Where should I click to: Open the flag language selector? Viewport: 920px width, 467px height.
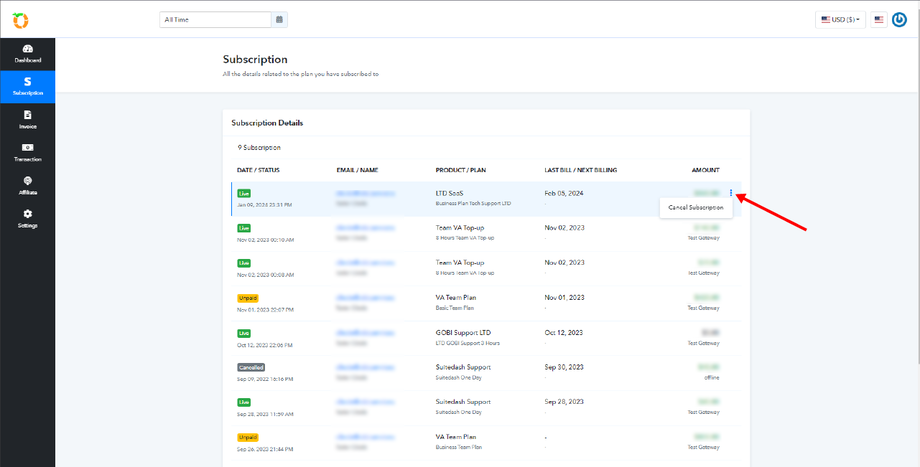tap(879, 19)
